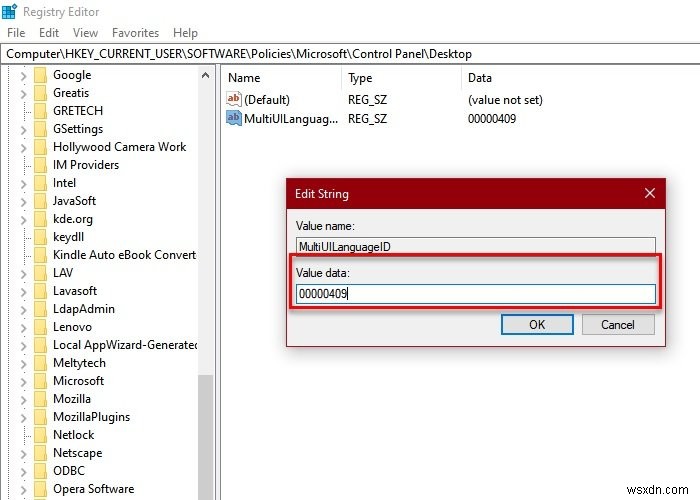Expand the Netscape registry key
This screenshot has height=500, width=700.
(24, 454)
